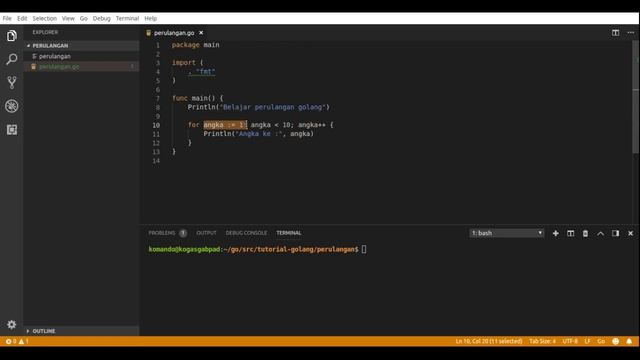Click in the terminal prompt input area
Viewport: 640px width, 360px height.
364,249
